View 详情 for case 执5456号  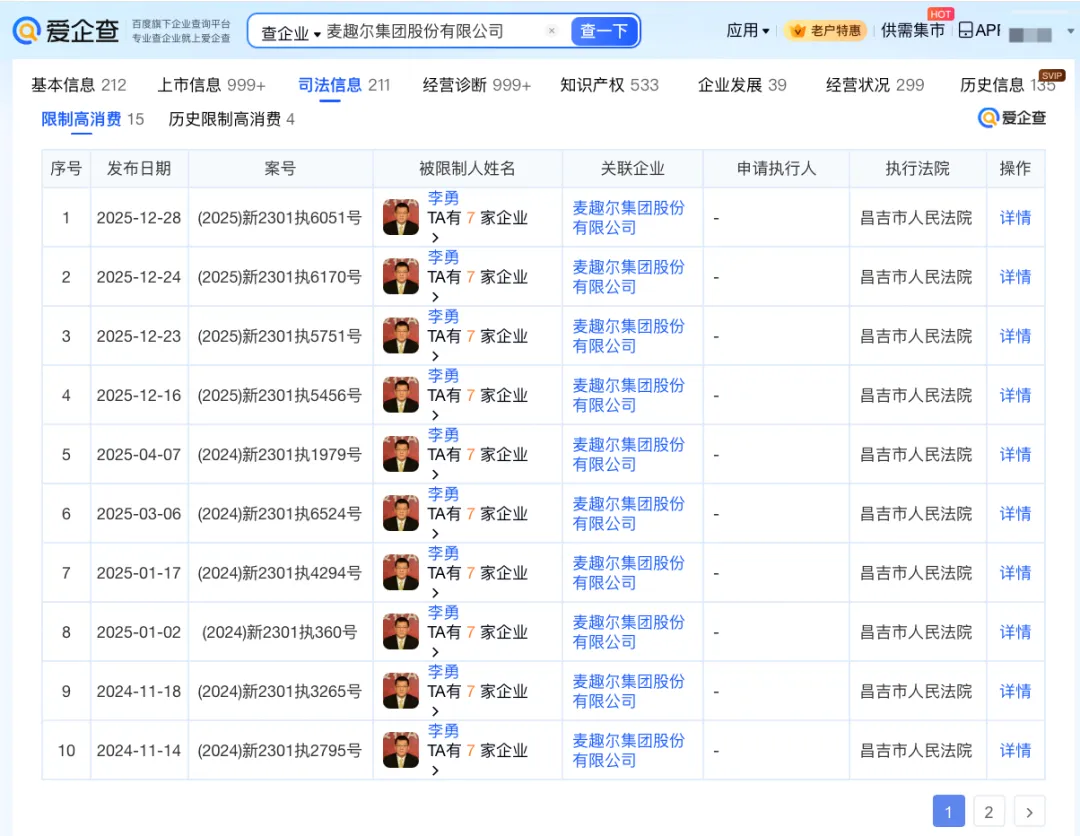(x=1015, y=395)
